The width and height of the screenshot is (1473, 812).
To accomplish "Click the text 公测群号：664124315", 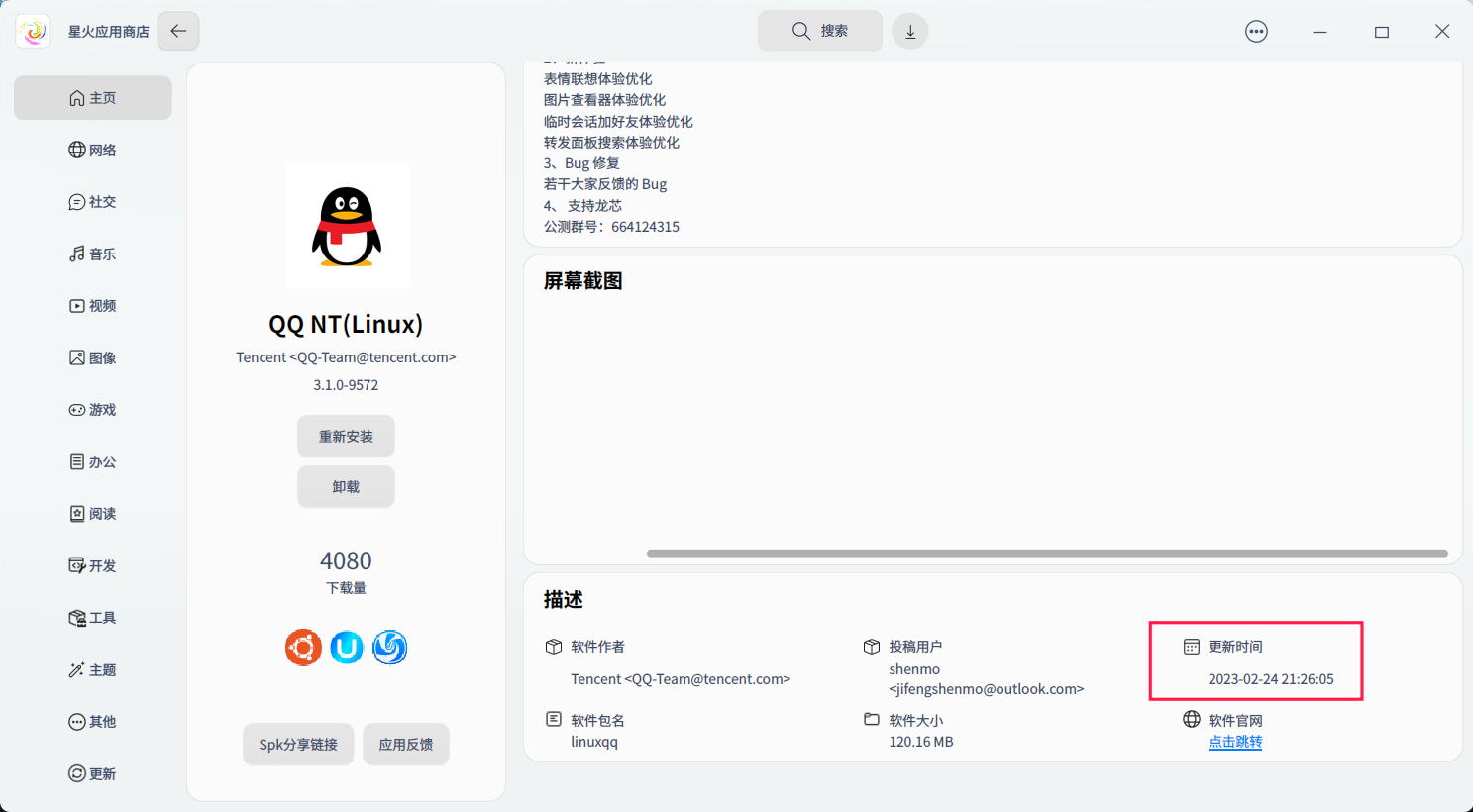I will tap(611, 227).
